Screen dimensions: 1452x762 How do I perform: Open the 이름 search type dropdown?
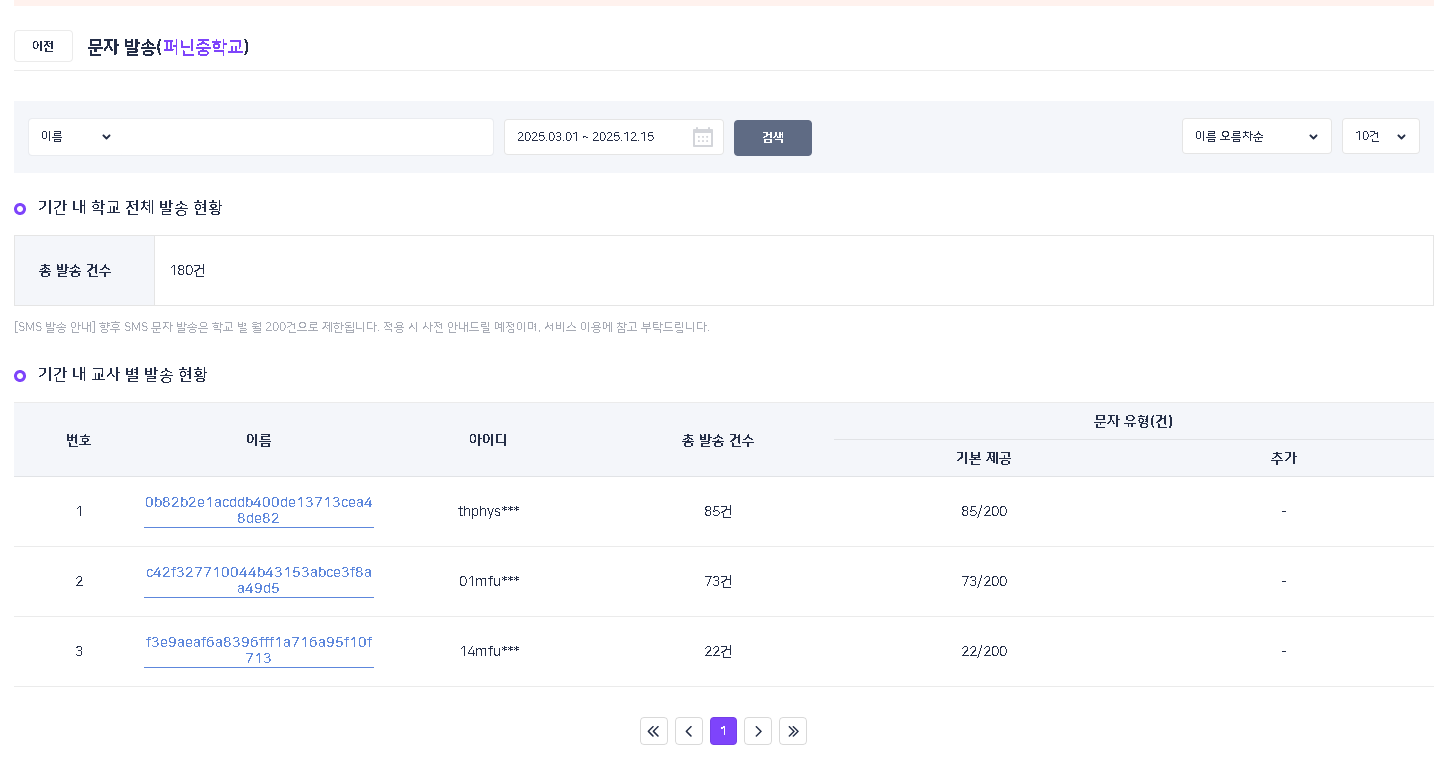[76, 137]
